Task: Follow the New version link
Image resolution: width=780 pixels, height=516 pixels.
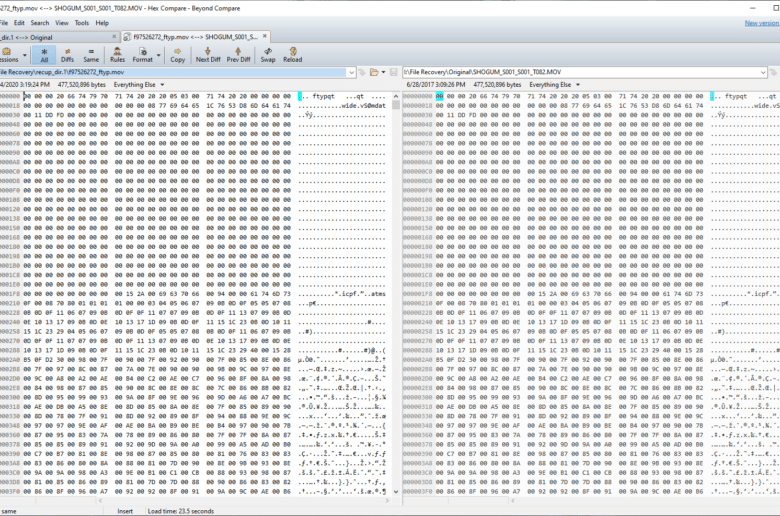Action: coord(762,23)
